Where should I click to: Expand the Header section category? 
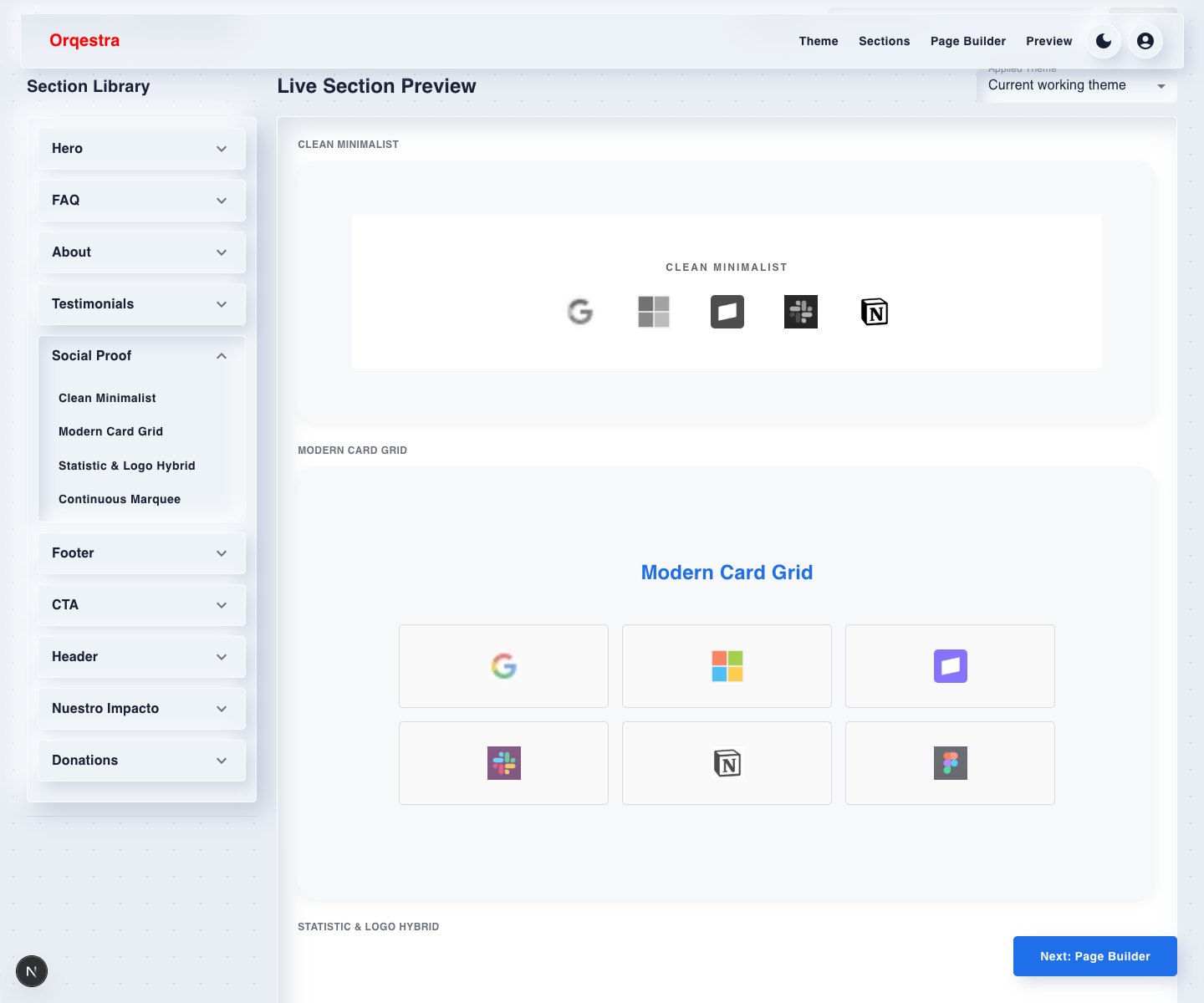click(142, 657)
